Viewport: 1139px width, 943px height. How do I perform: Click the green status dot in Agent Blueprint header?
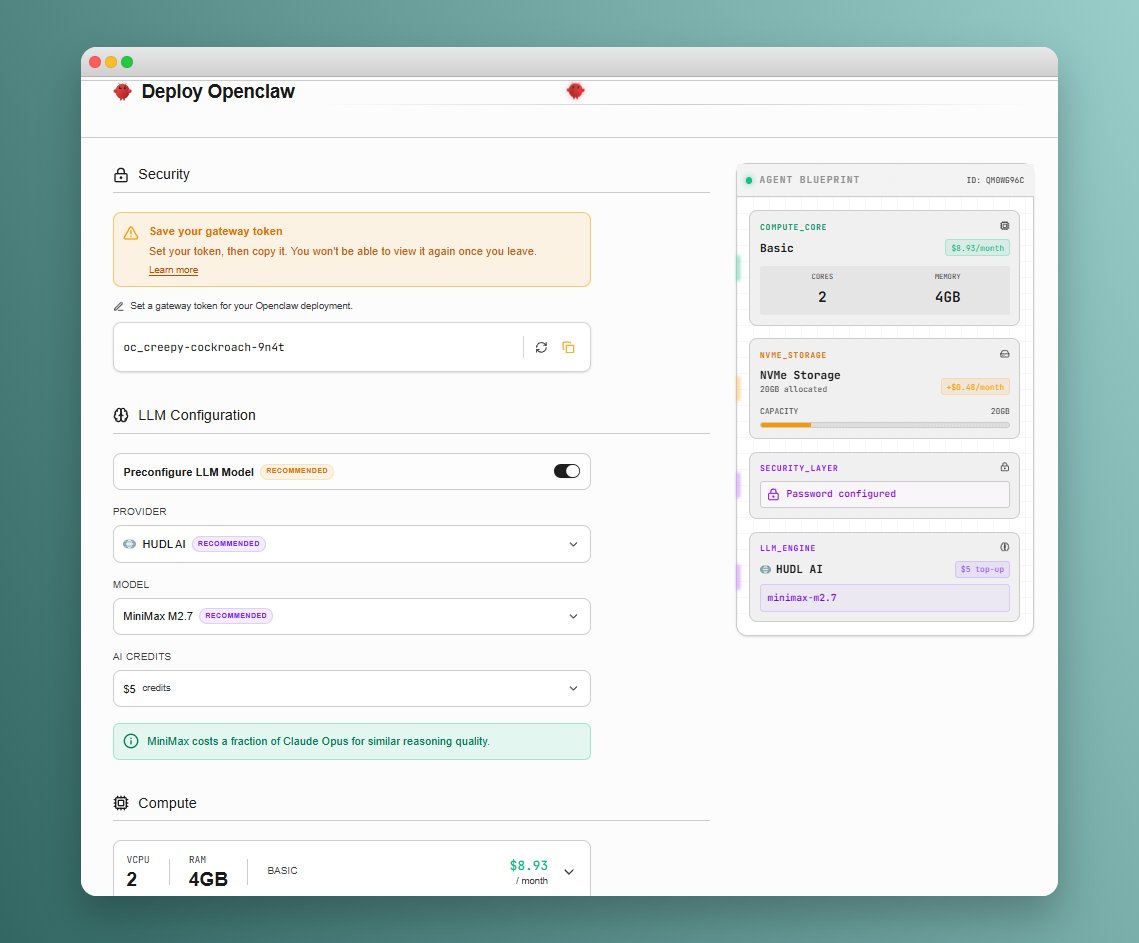click(749, 180)
